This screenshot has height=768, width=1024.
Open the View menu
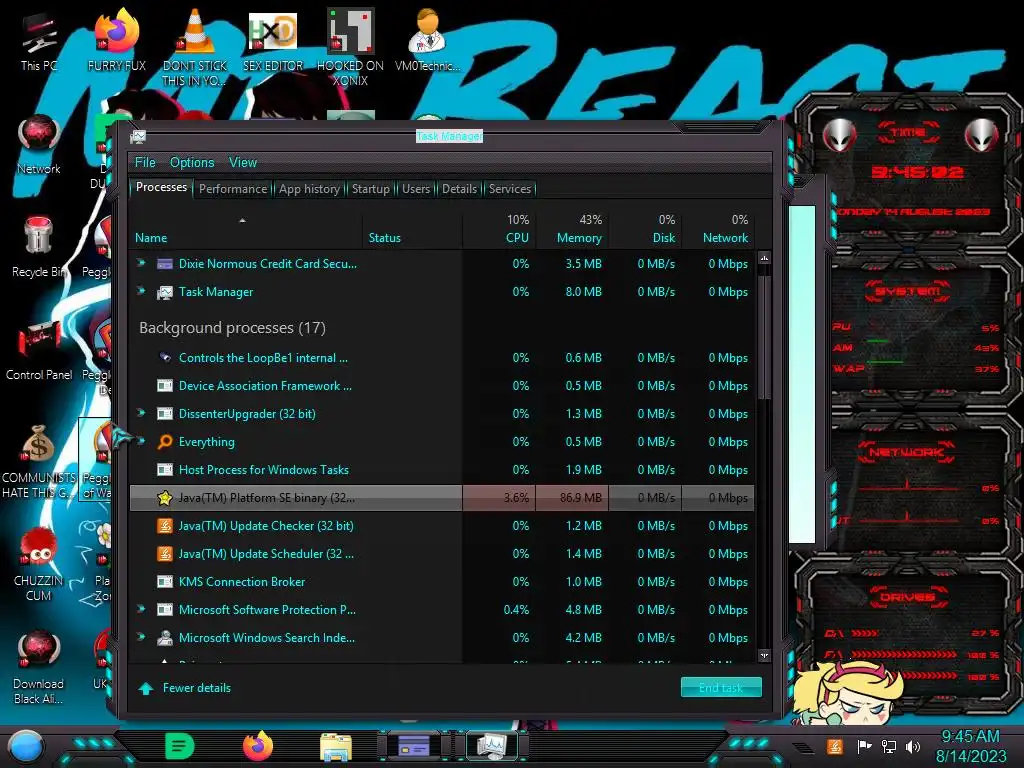[x=242, y=162]
